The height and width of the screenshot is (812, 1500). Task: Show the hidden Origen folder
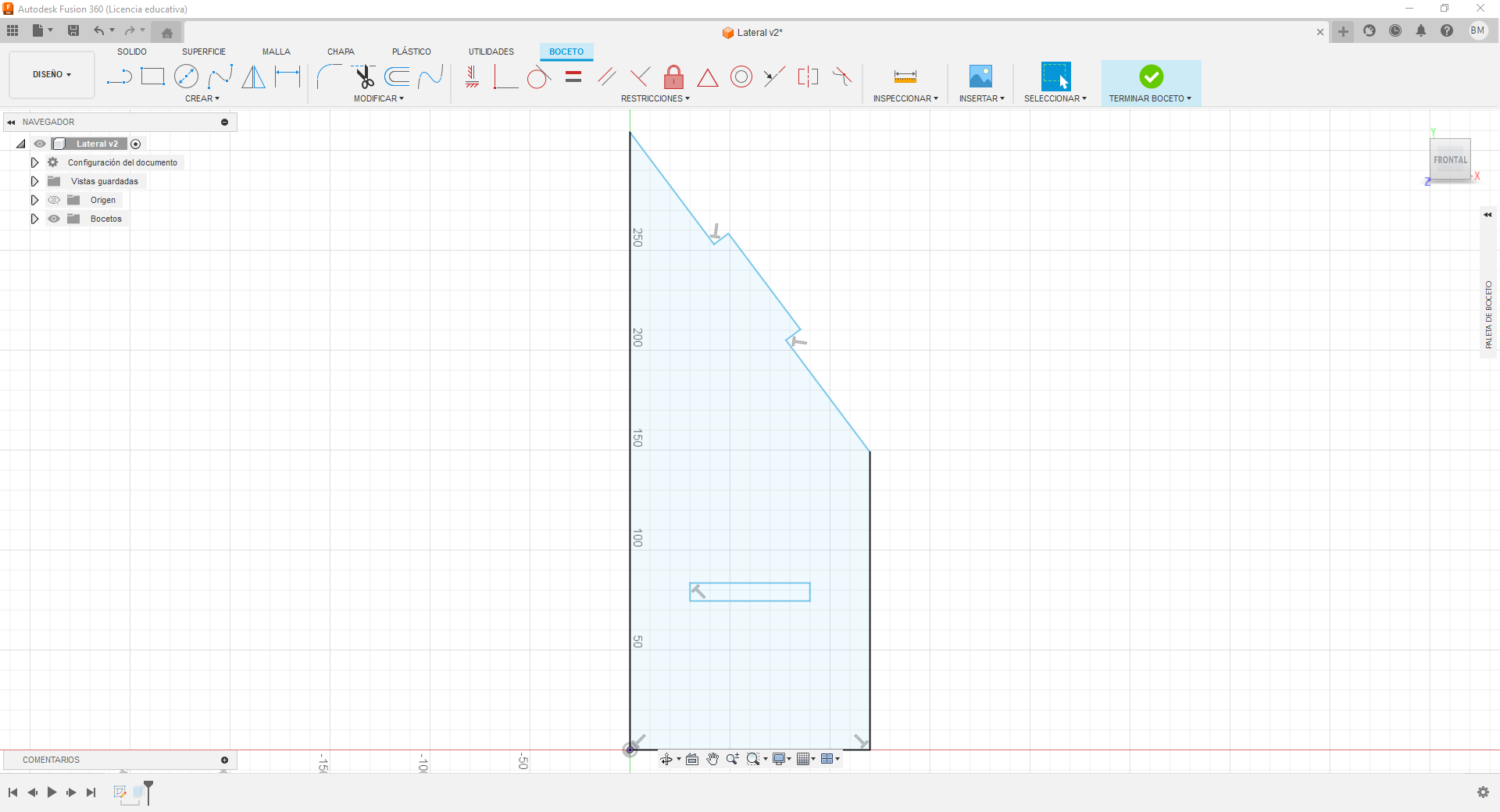coord(54,200)
